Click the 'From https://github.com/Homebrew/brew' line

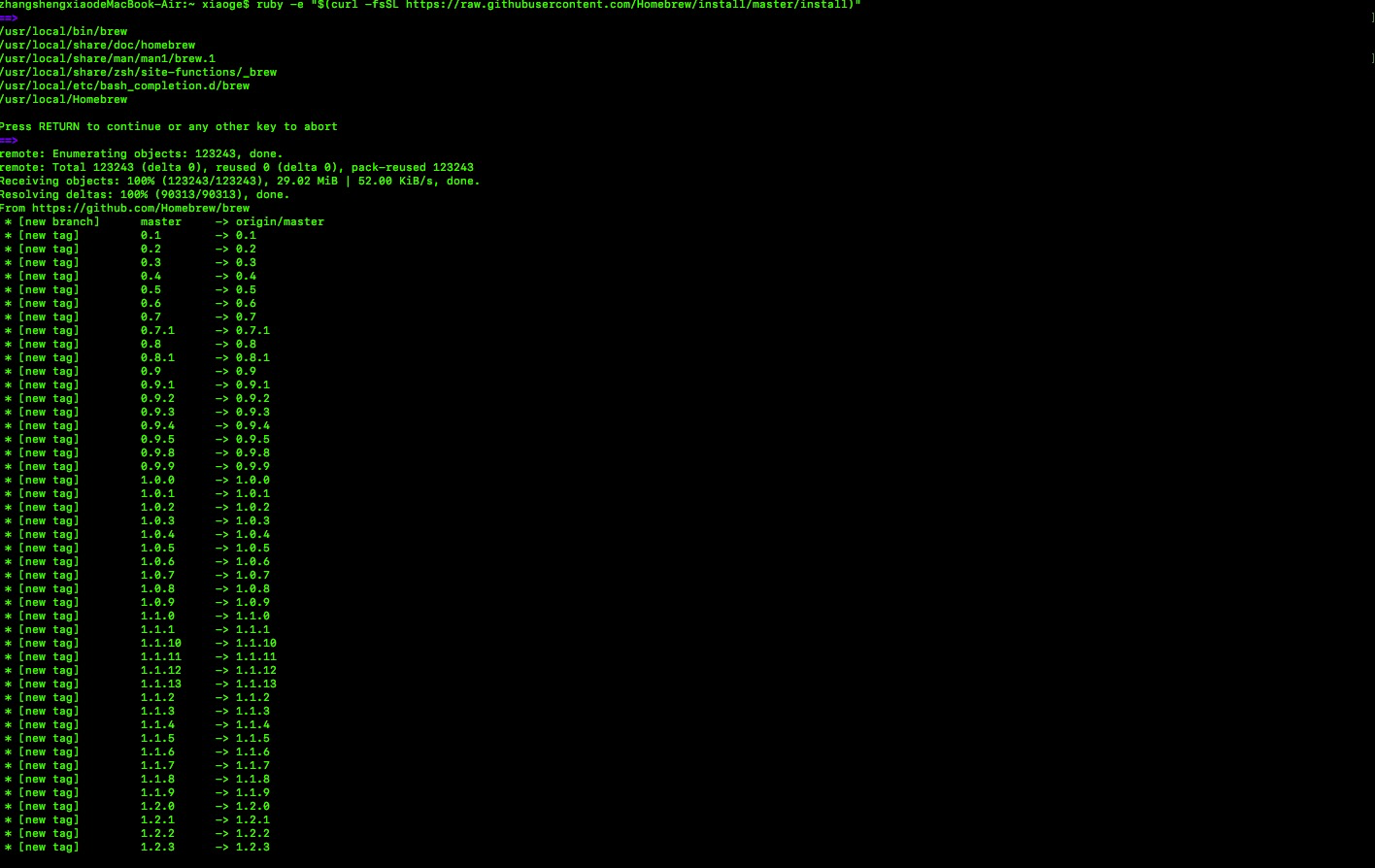(124, 208)
